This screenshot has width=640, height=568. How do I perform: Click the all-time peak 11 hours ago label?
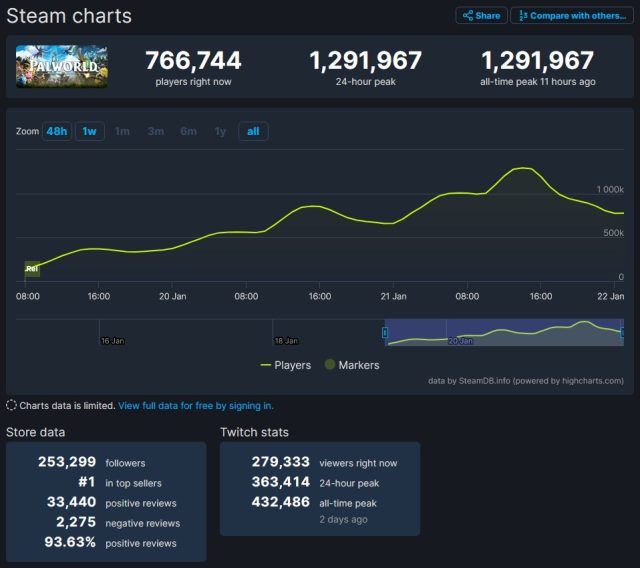(x=538, y=82)
